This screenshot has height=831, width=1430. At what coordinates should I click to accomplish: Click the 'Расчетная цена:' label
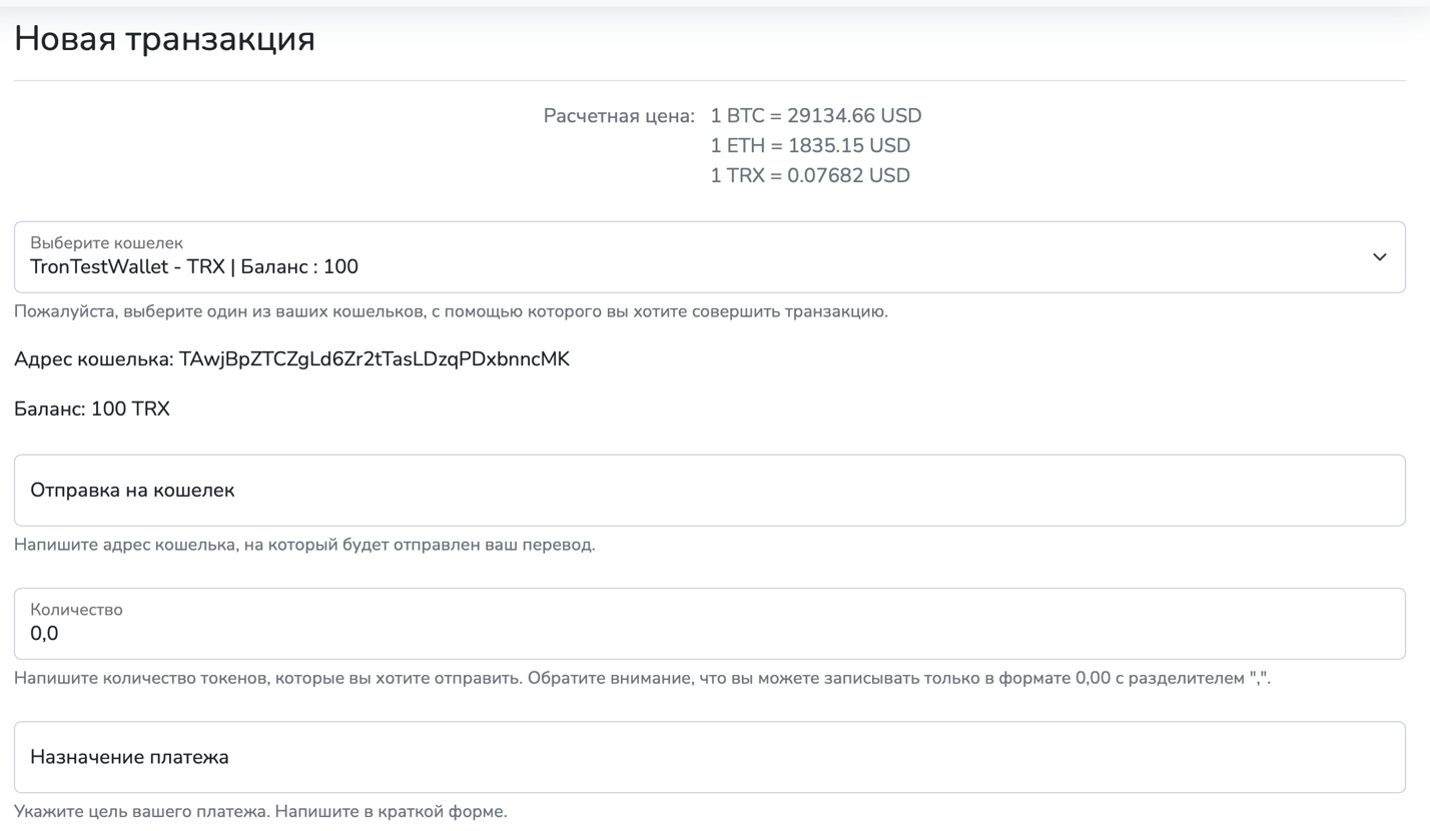click(x=618, y=116)
